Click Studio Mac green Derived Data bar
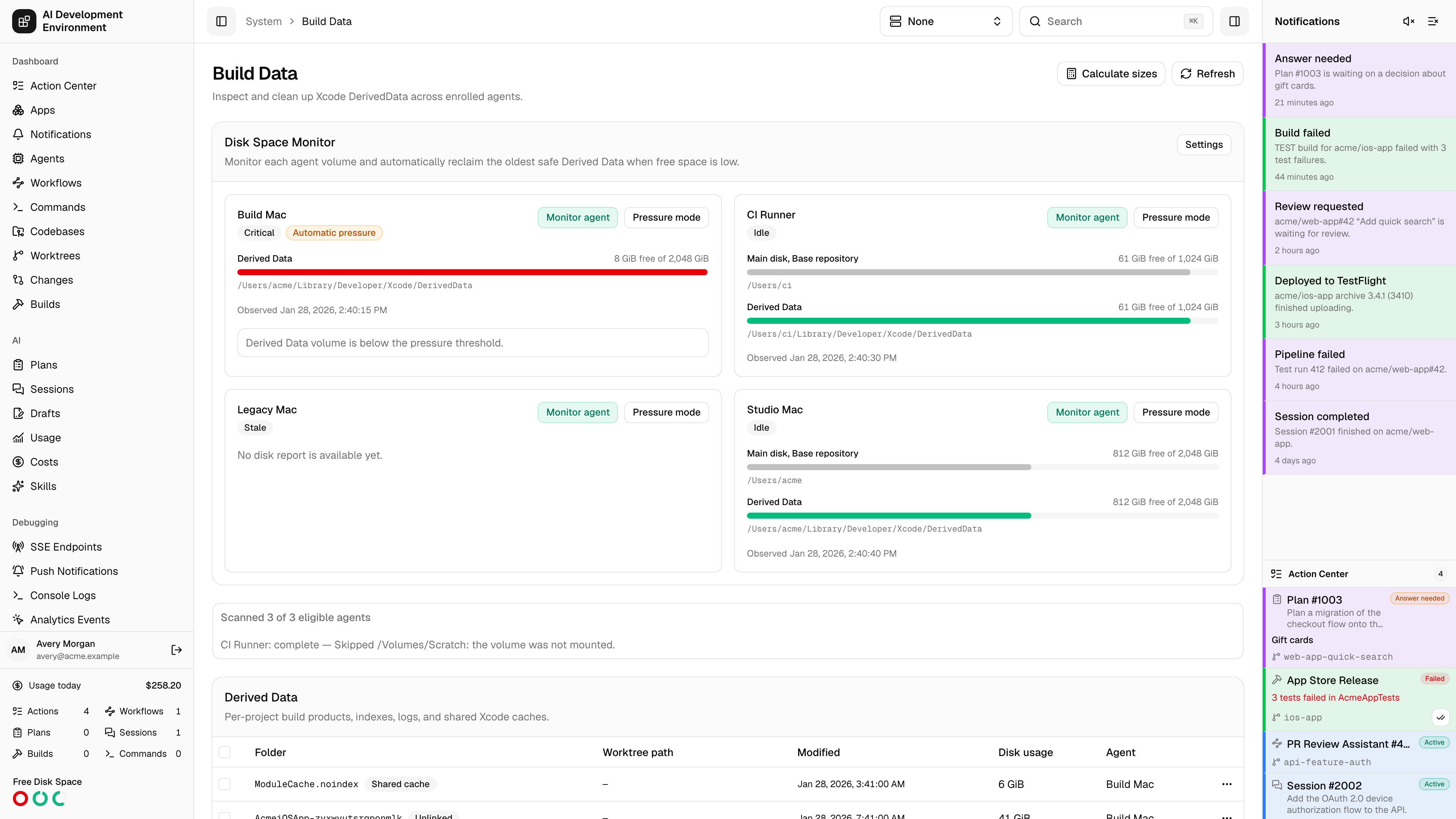This screenshot has height=819, width=1456. [x=982, y=516]
